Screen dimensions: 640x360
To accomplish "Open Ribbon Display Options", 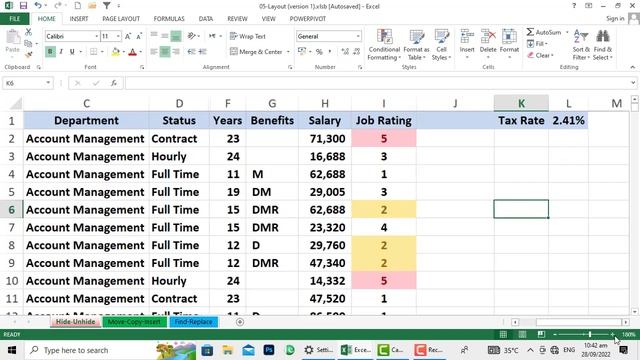I will point(589,6).
